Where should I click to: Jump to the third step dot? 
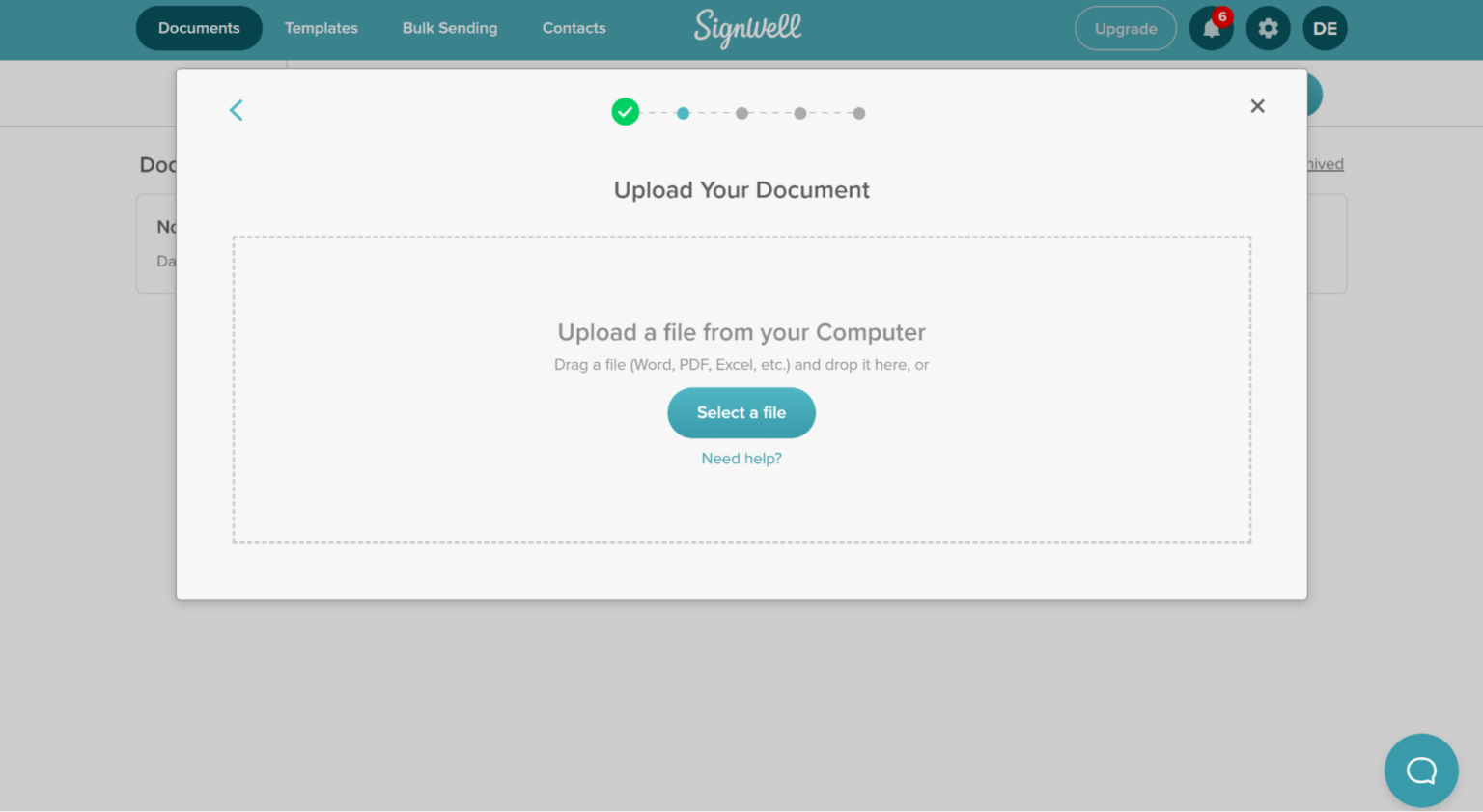741,114
